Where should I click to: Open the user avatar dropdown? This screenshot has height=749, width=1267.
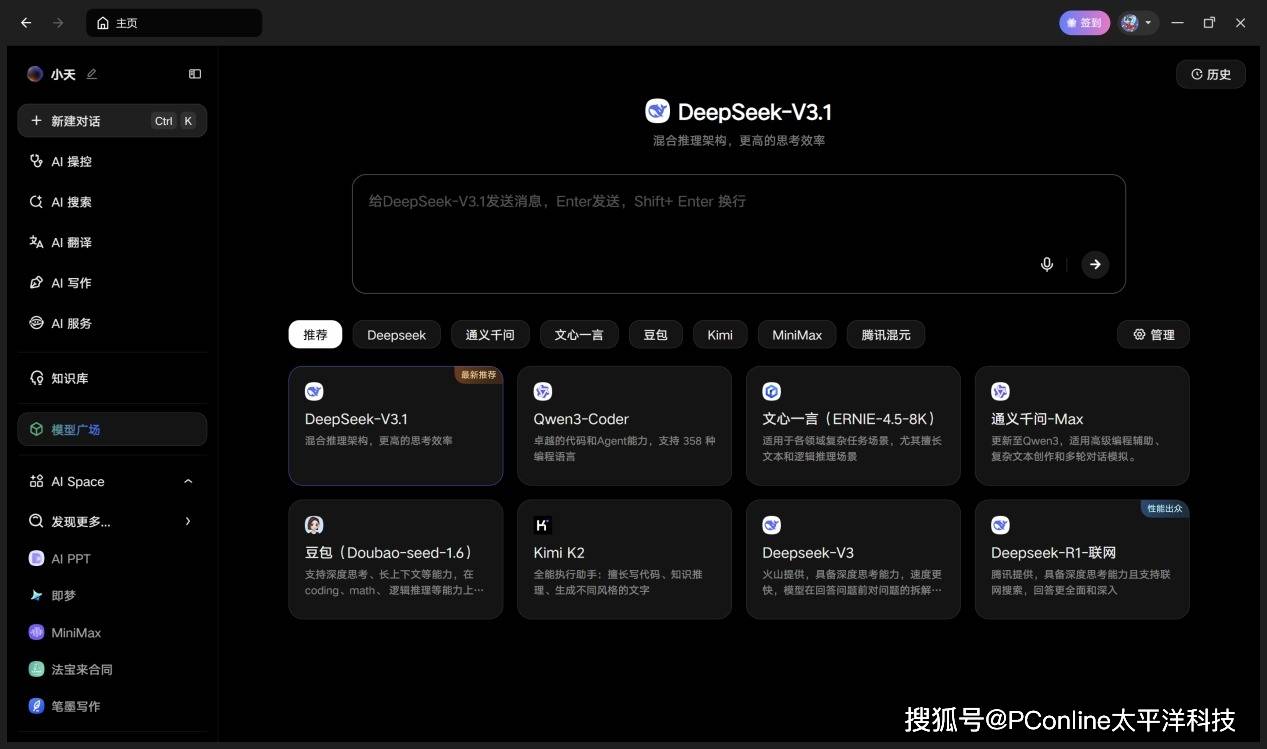tap(1138, 23)
